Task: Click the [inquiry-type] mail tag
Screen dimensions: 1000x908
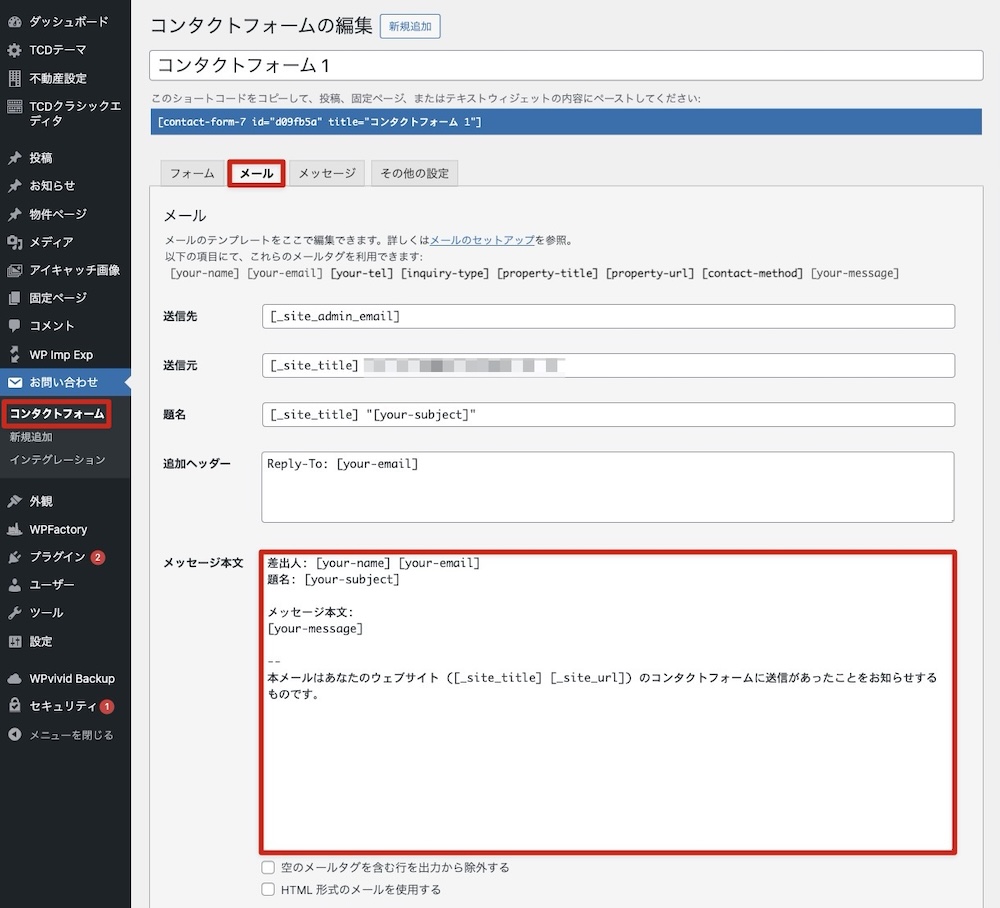Action: tap(445, 273)
